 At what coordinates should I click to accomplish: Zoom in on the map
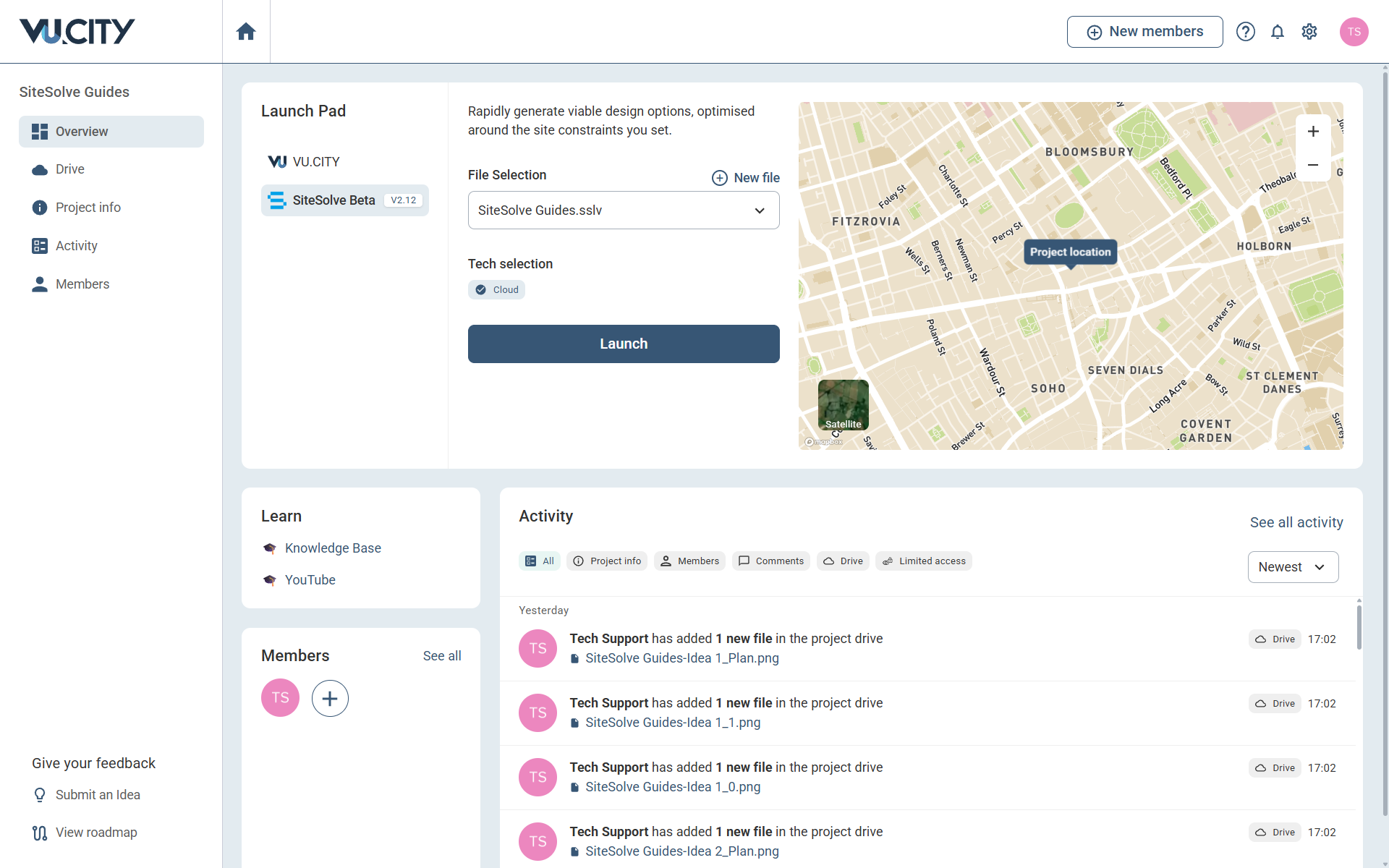click(x=1313, y=132)
